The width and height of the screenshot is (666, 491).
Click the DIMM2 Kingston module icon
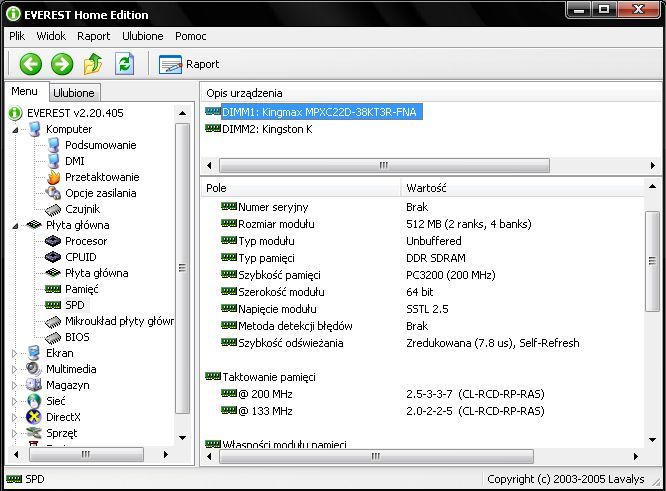point(213,128)
